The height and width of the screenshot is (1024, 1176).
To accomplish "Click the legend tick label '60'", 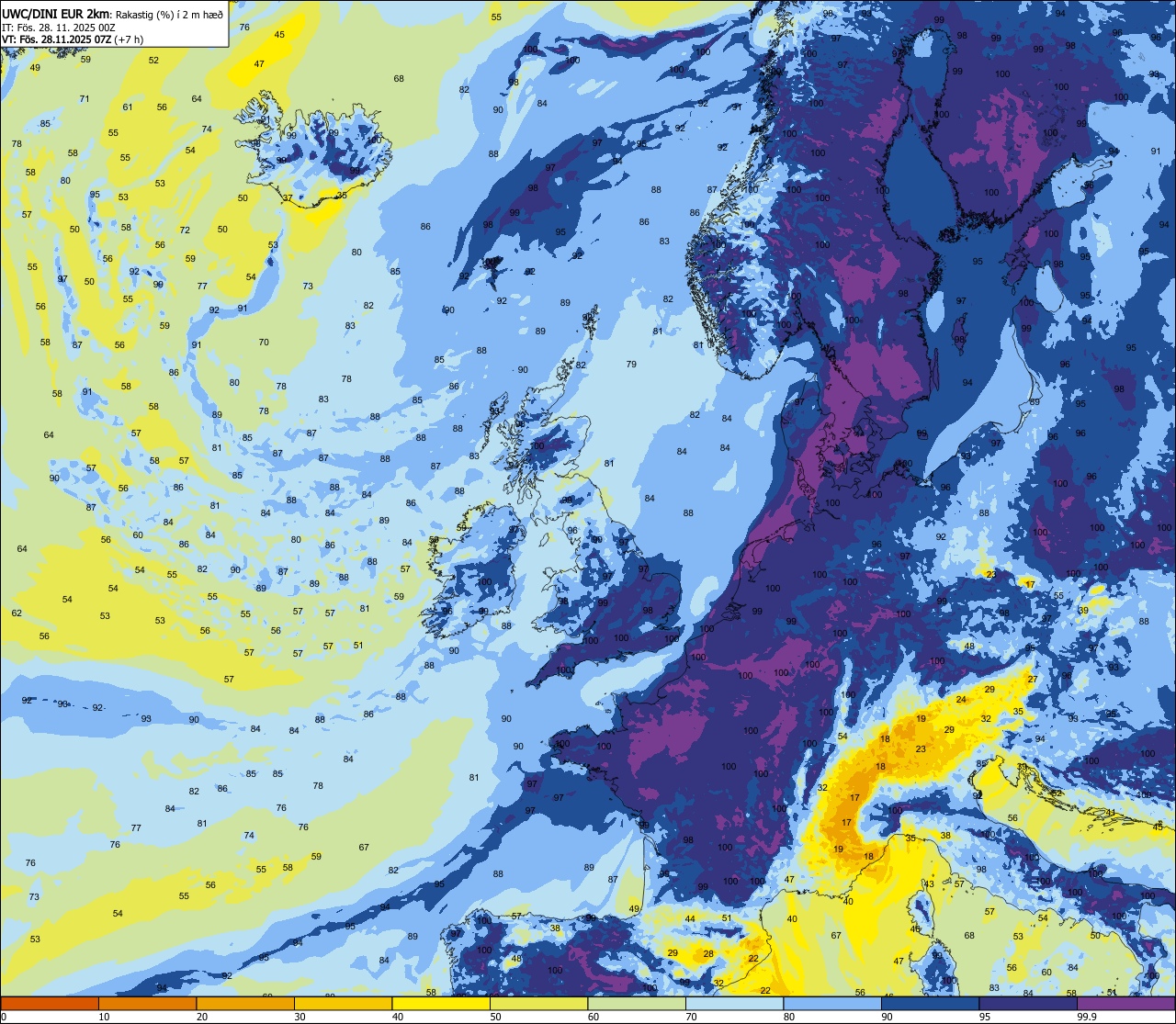I will tap(594, 1017).
